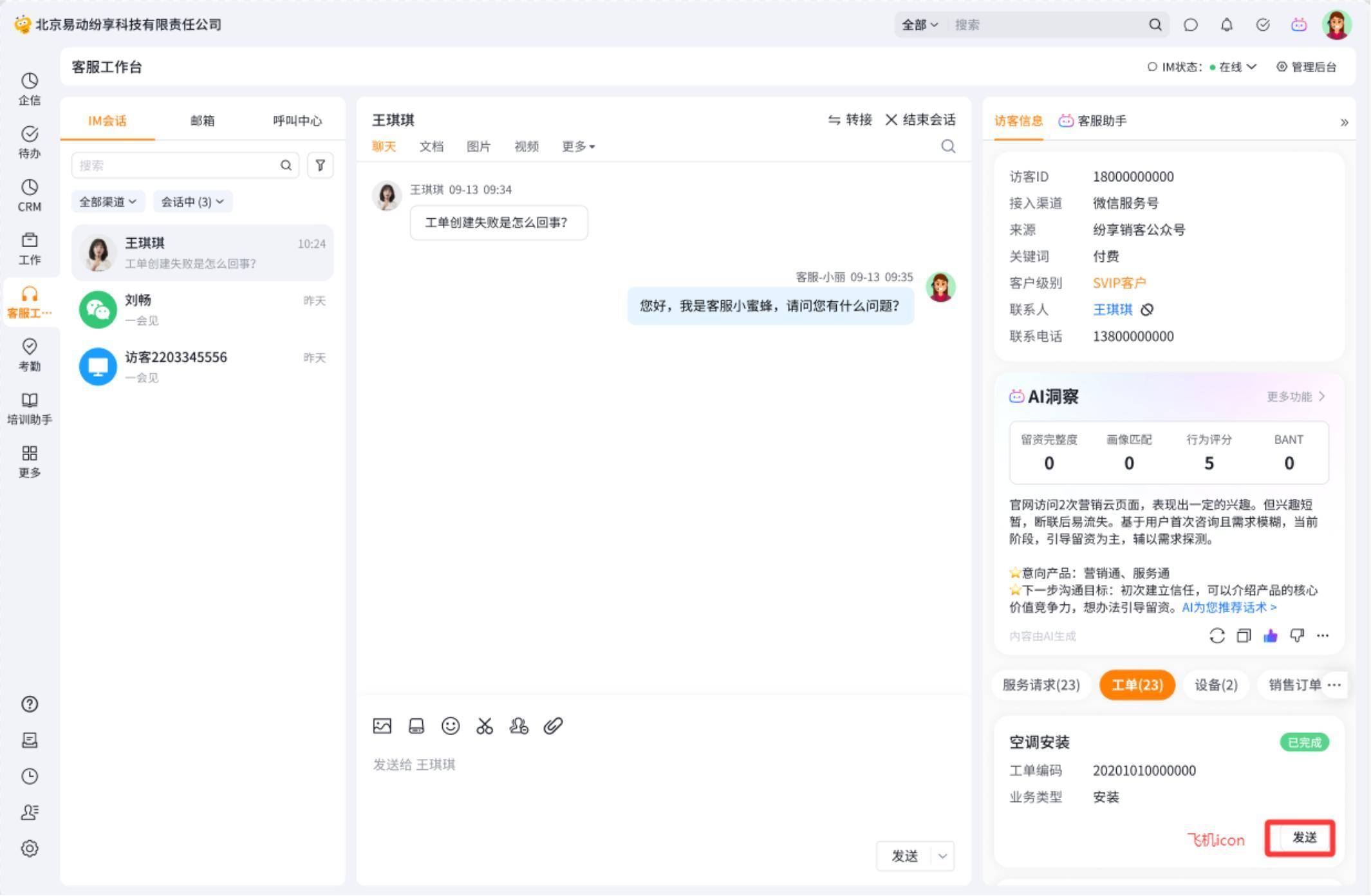Open the send options arrow beside 发送
The width and height of the screenshot is (1371, 896).
(942, 856)
